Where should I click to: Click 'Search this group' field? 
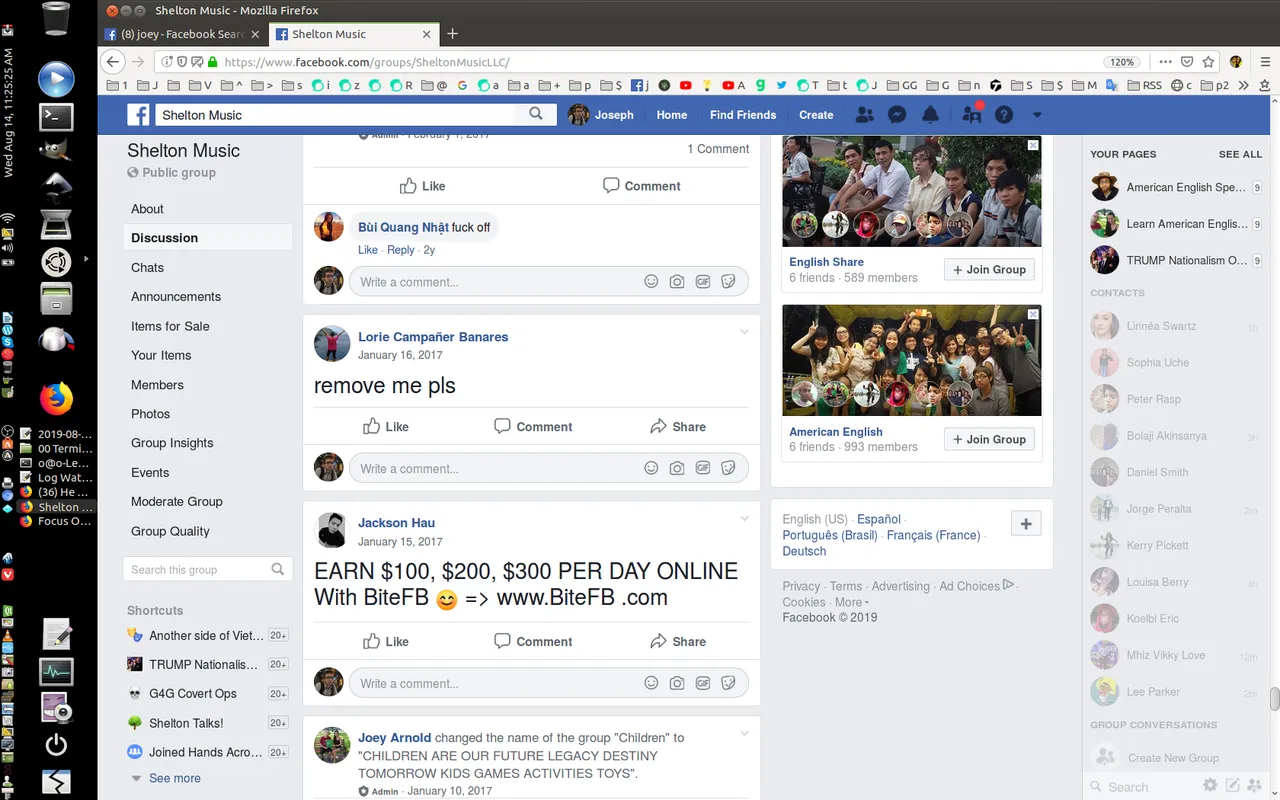pyautogui.click(x=208, y=569)
